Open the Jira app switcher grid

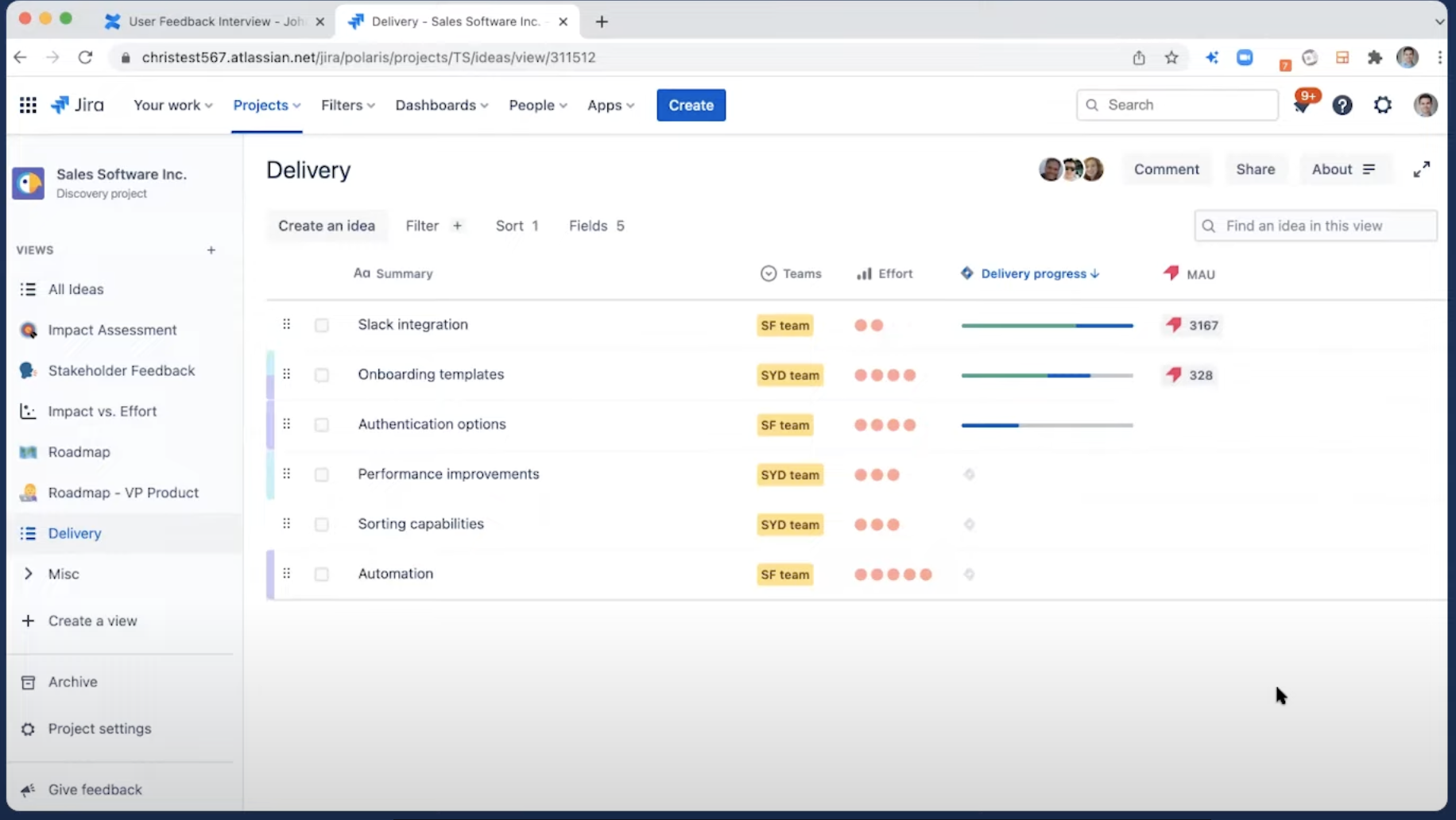coord(28,105)
